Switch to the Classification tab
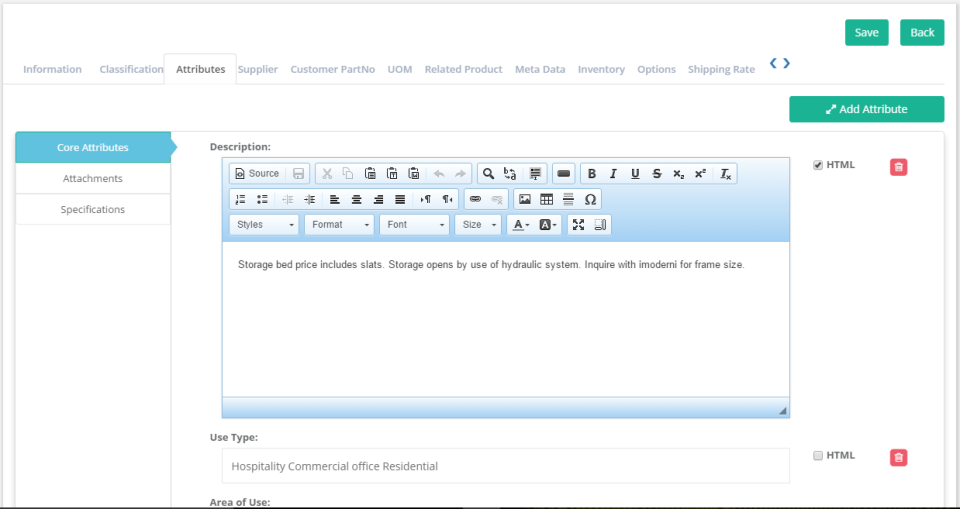 pyautogui.click(x=131, y=69)
